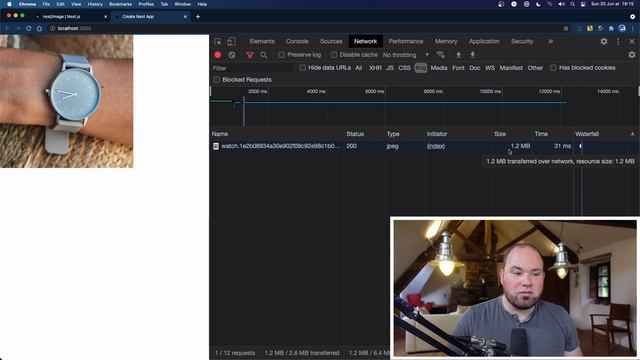Export HAR file with download arrow
This screenshot has width=640, height=360.
[472, 55]
